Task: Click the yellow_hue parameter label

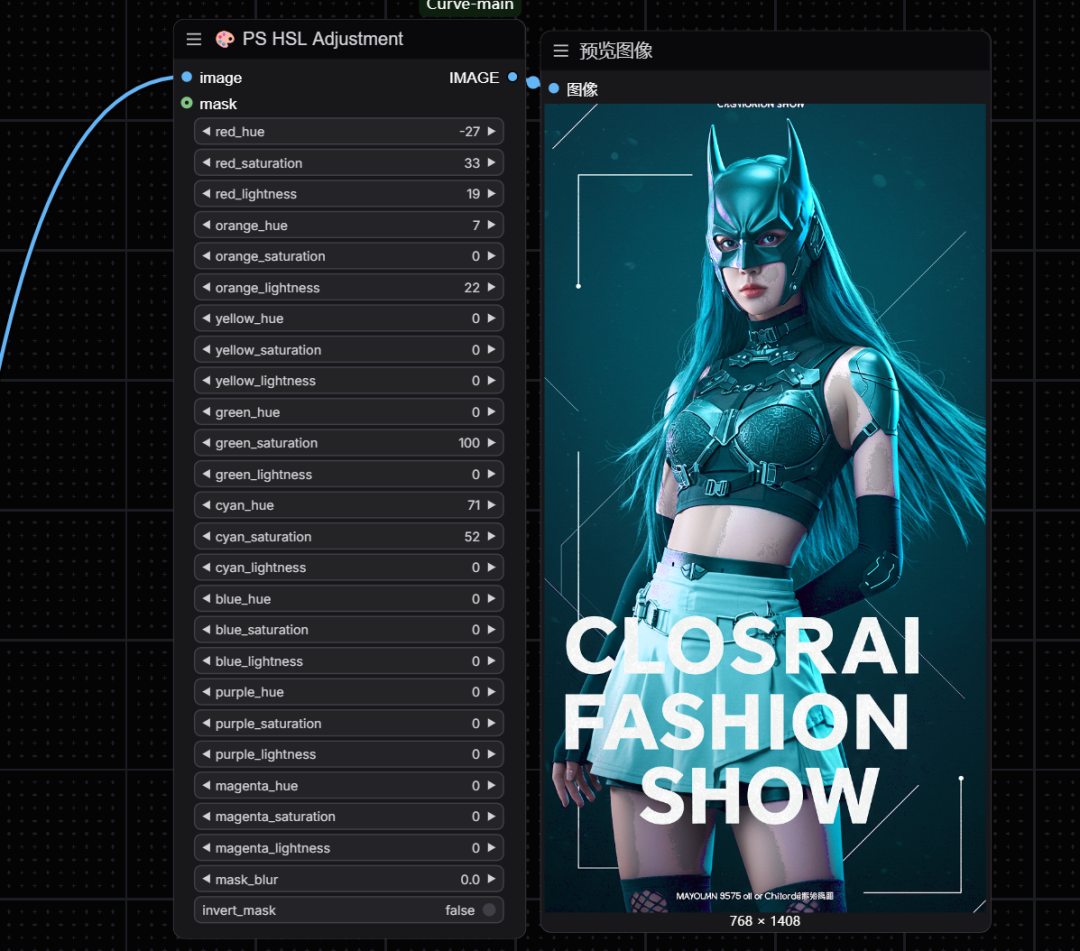Action: coord(249,319)
